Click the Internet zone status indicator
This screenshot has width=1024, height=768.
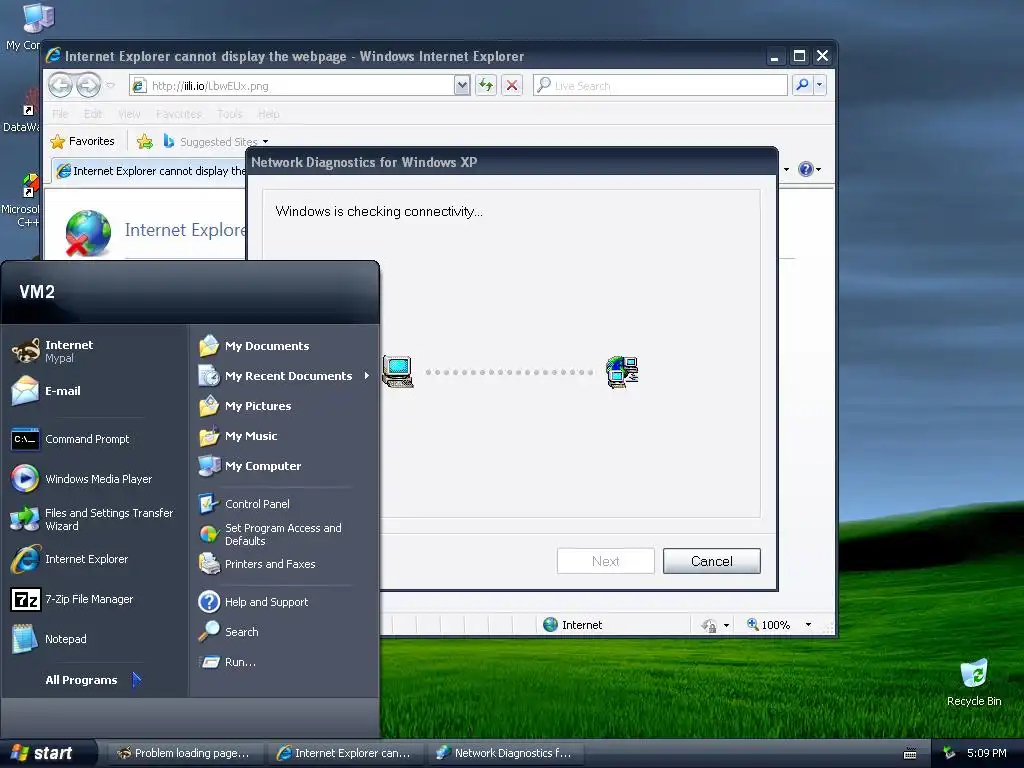pyautogui.click(x=573, y=625)
